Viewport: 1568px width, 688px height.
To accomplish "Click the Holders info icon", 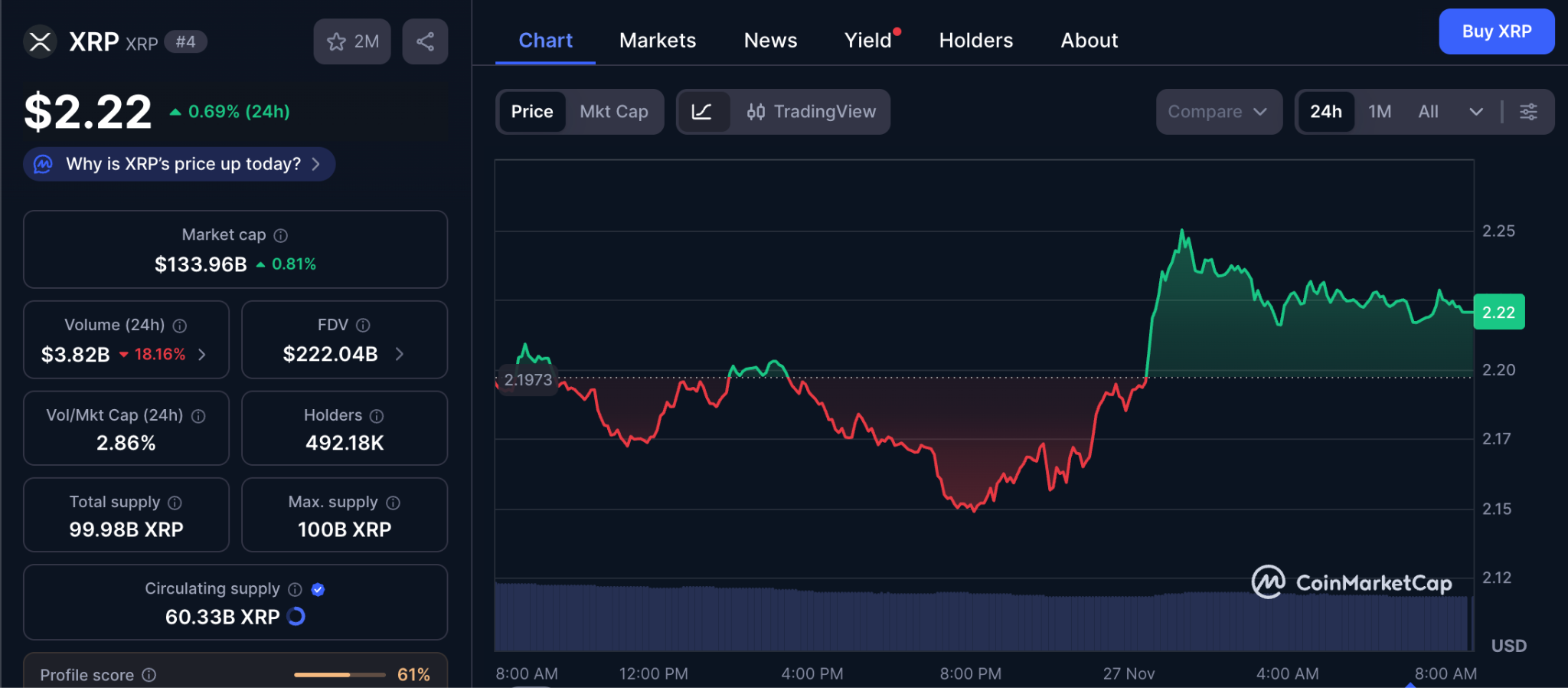I will (x=377, y=416).
